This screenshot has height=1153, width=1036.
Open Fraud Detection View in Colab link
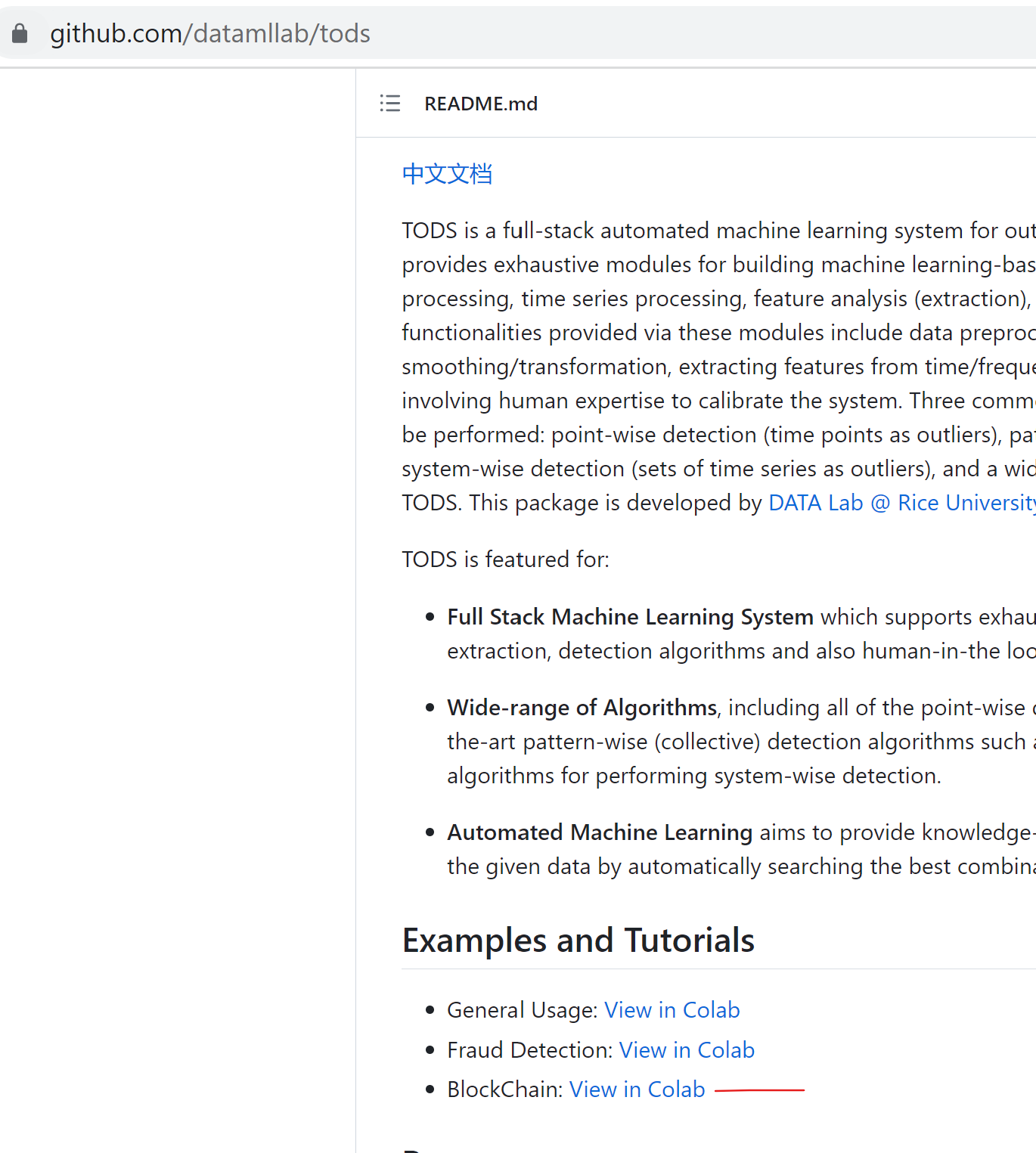pyautogui.click(x=686, y=1049)
